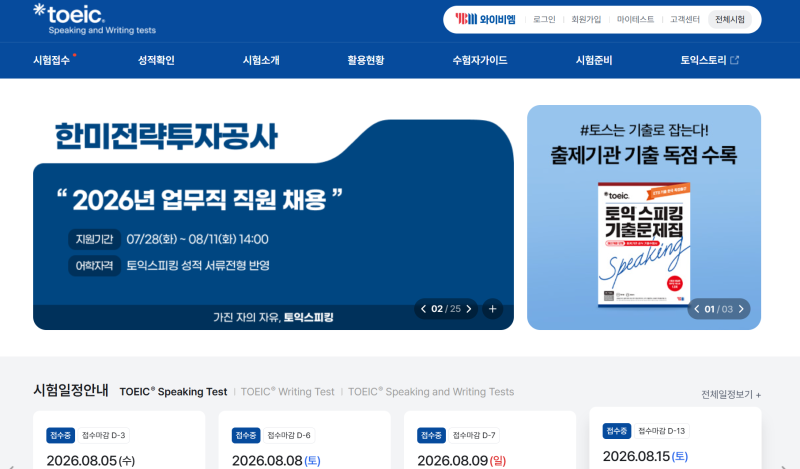Select the 2026.08.05 (수) test date card
Viewport: 800px width, 469px height.
point(119,440)
